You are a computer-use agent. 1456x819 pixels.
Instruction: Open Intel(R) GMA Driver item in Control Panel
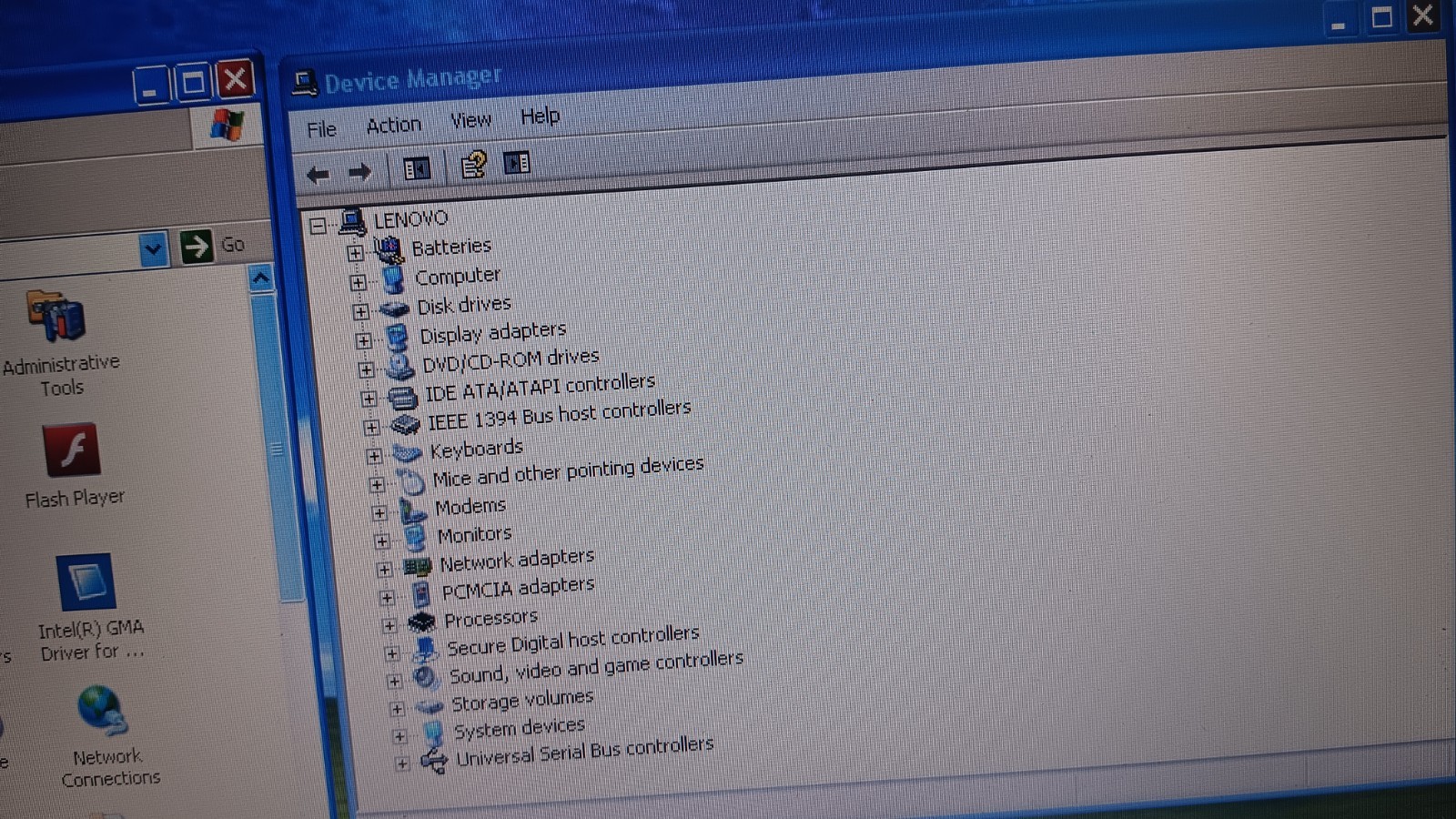point(90,608)
